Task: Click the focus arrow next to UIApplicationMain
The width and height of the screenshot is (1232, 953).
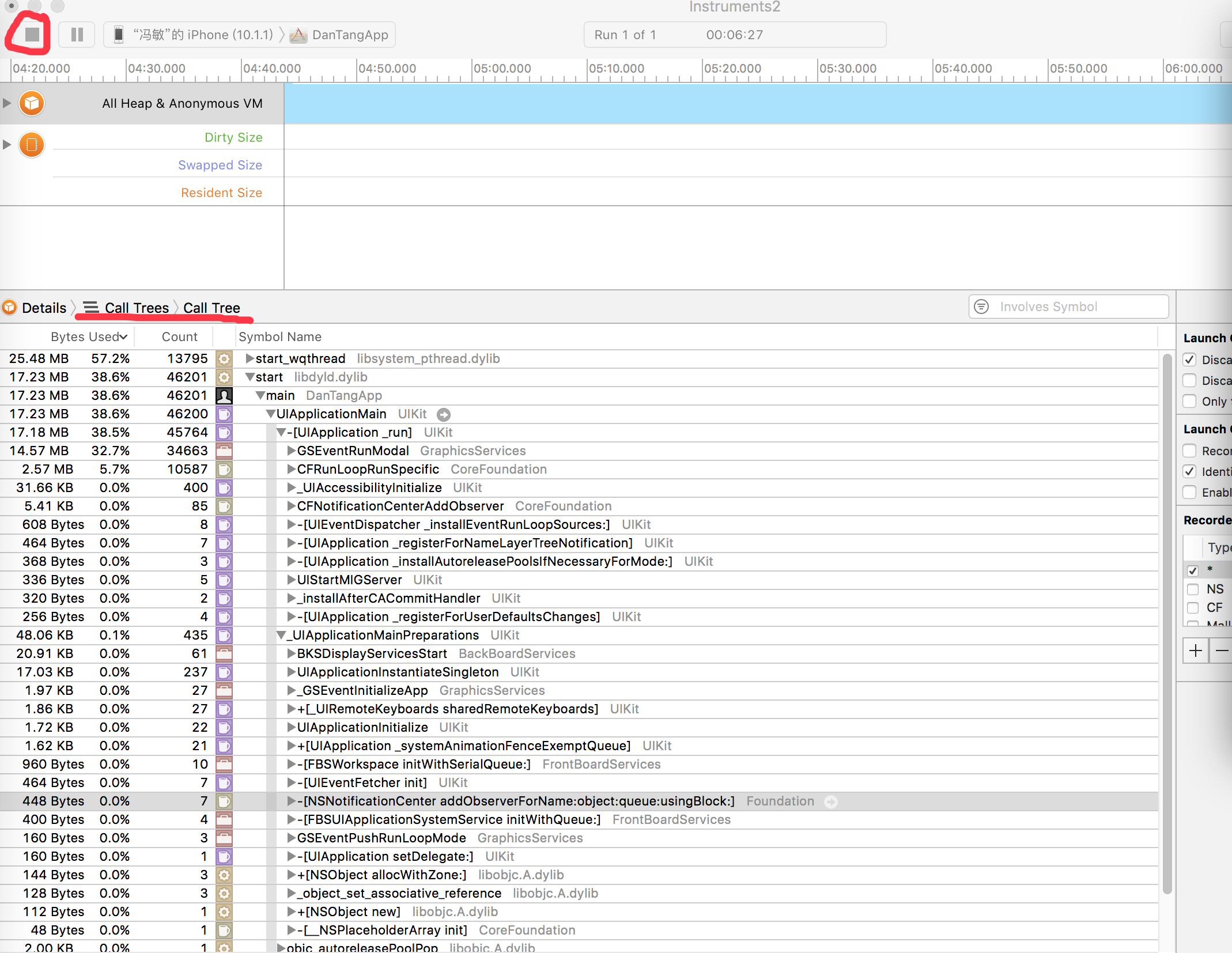Action: click(x=443, y=414)
